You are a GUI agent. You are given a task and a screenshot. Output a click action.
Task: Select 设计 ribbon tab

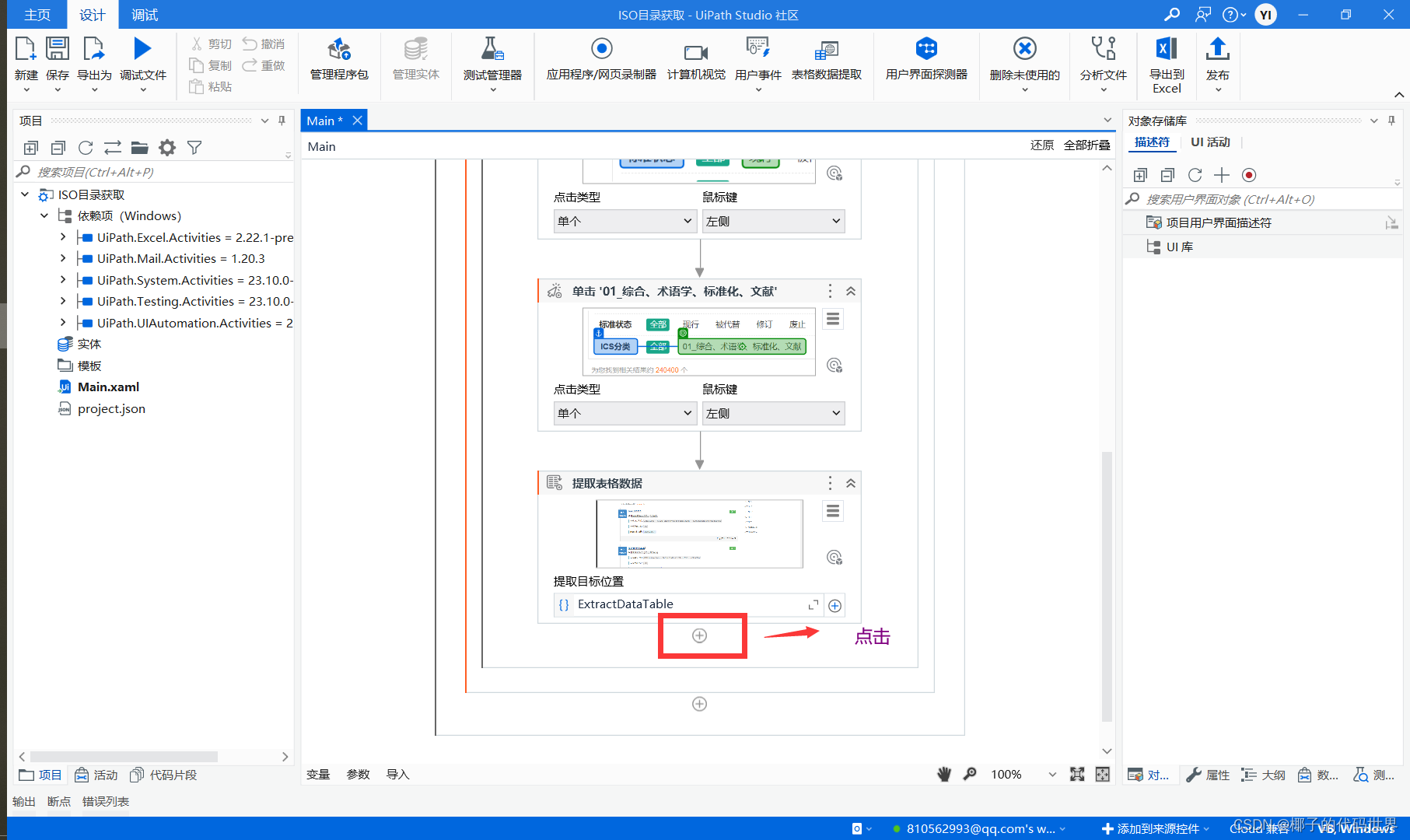click(x=92, y=15)
